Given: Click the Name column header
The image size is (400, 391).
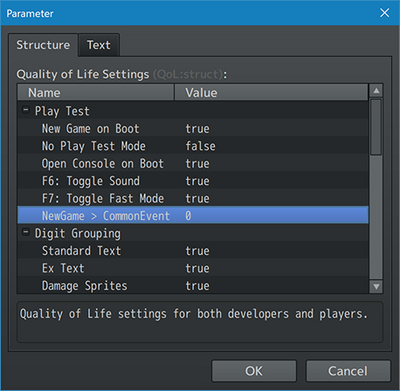Looking at the screenshot, I should (x=96, y=92).
